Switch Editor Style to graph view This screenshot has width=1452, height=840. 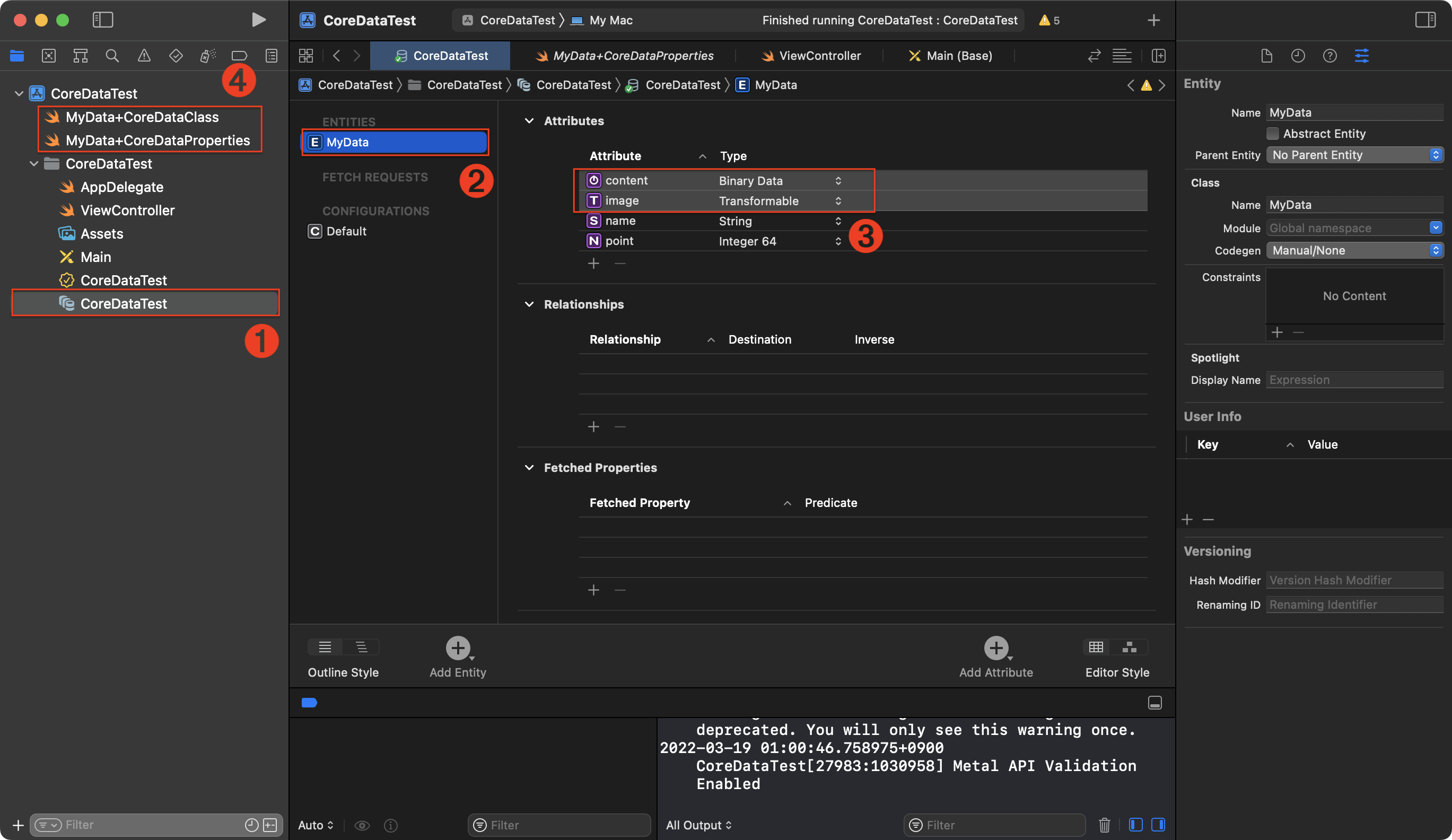click(1130, 647)
